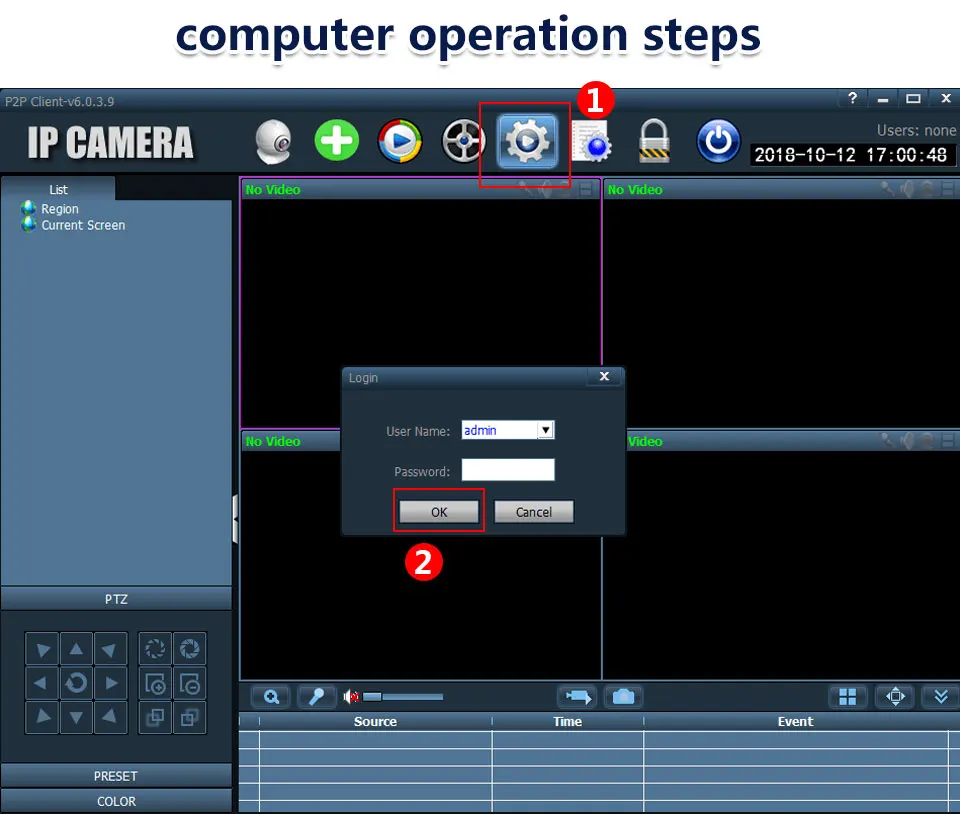Viewport: 960px width, 814px height.
Task: Open the User Name dropdown arrow
Action: (x=546, y=430)
